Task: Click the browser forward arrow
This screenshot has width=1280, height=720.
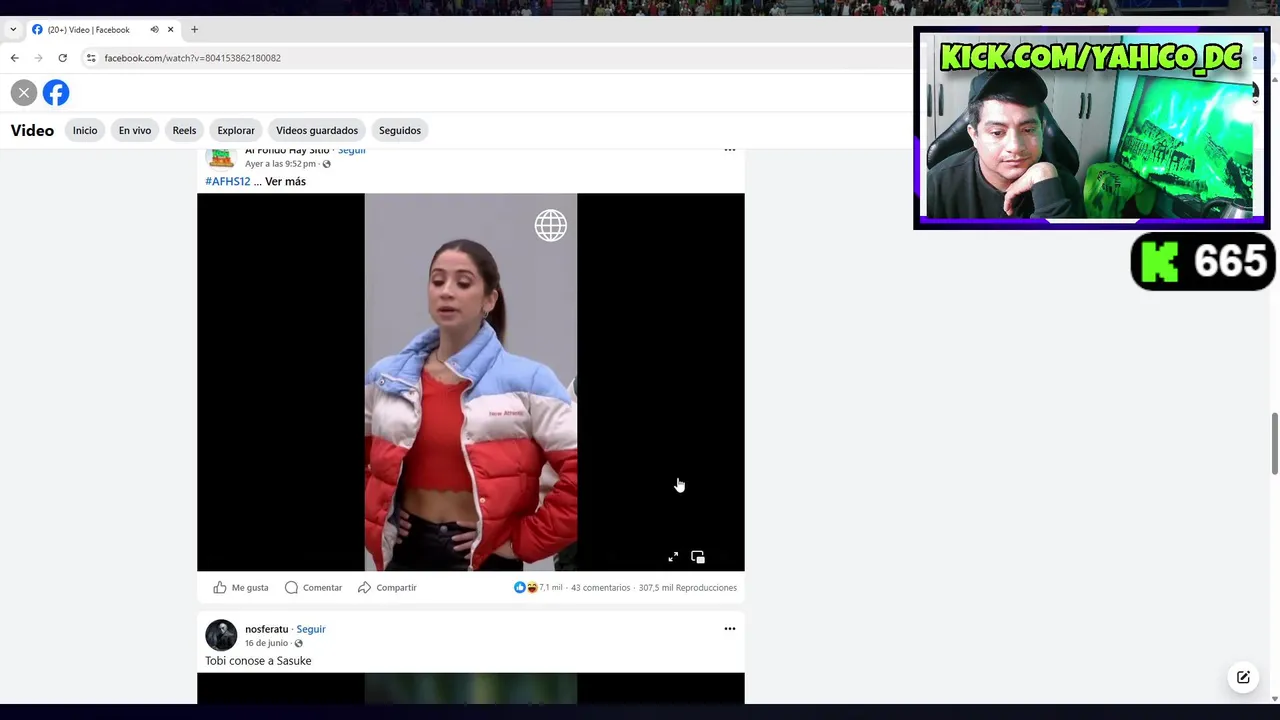Action: [38, 58]
